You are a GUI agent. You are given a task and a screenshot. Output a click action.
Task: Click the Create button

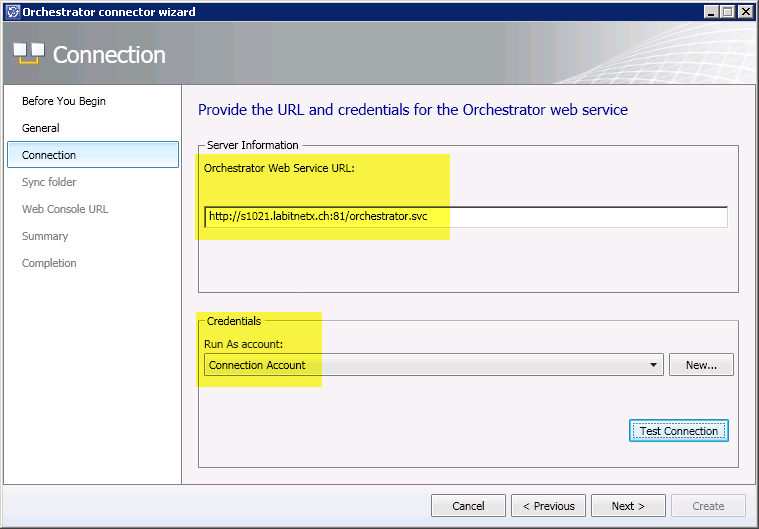click(708, 506)
